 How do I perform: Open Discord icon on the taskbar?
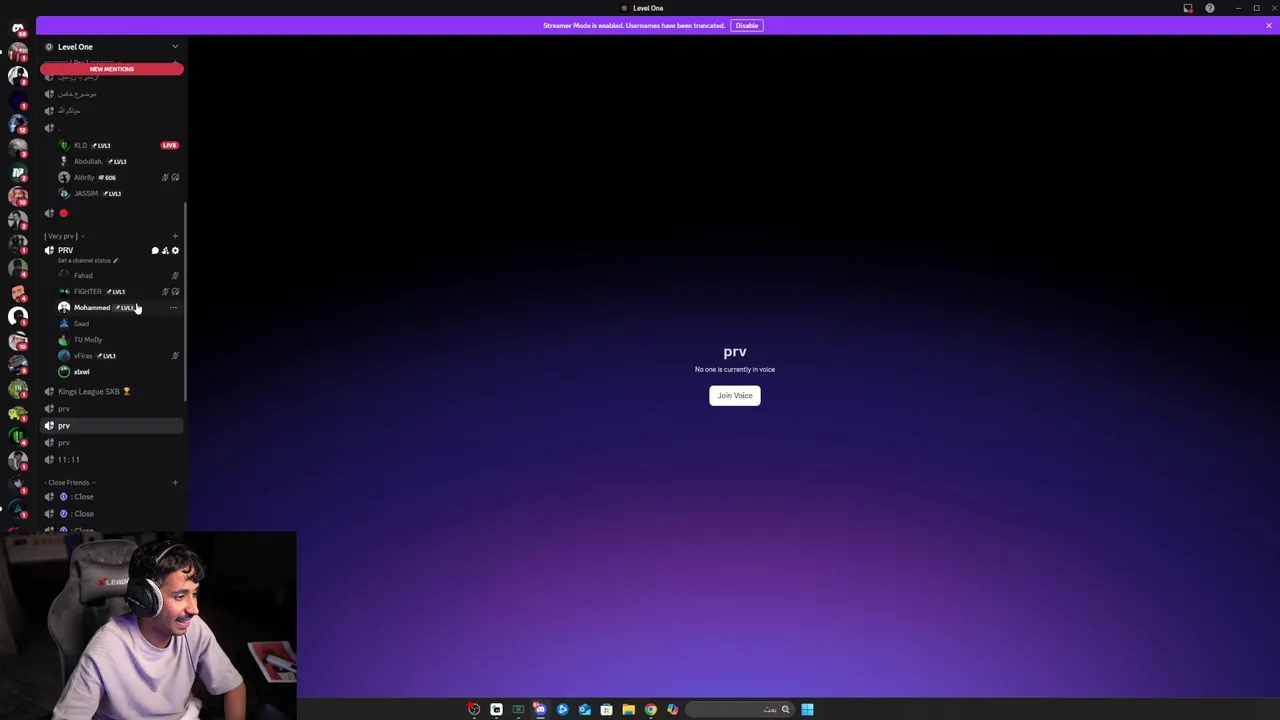coord(540,709)
